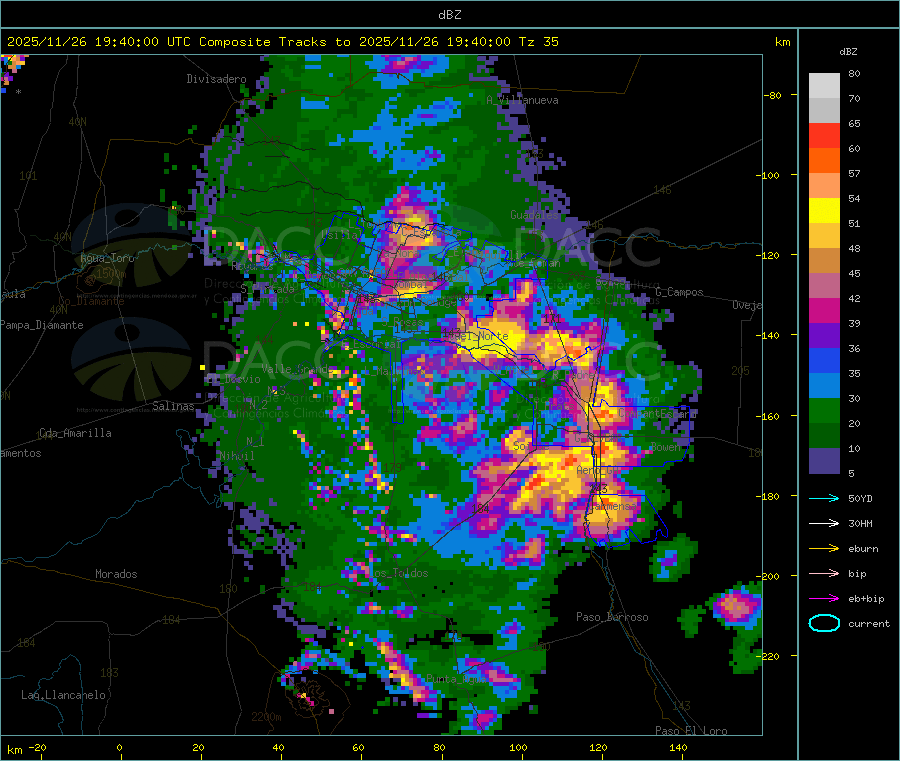Click the cyan 50YD arrow in legend

[824, 498]
